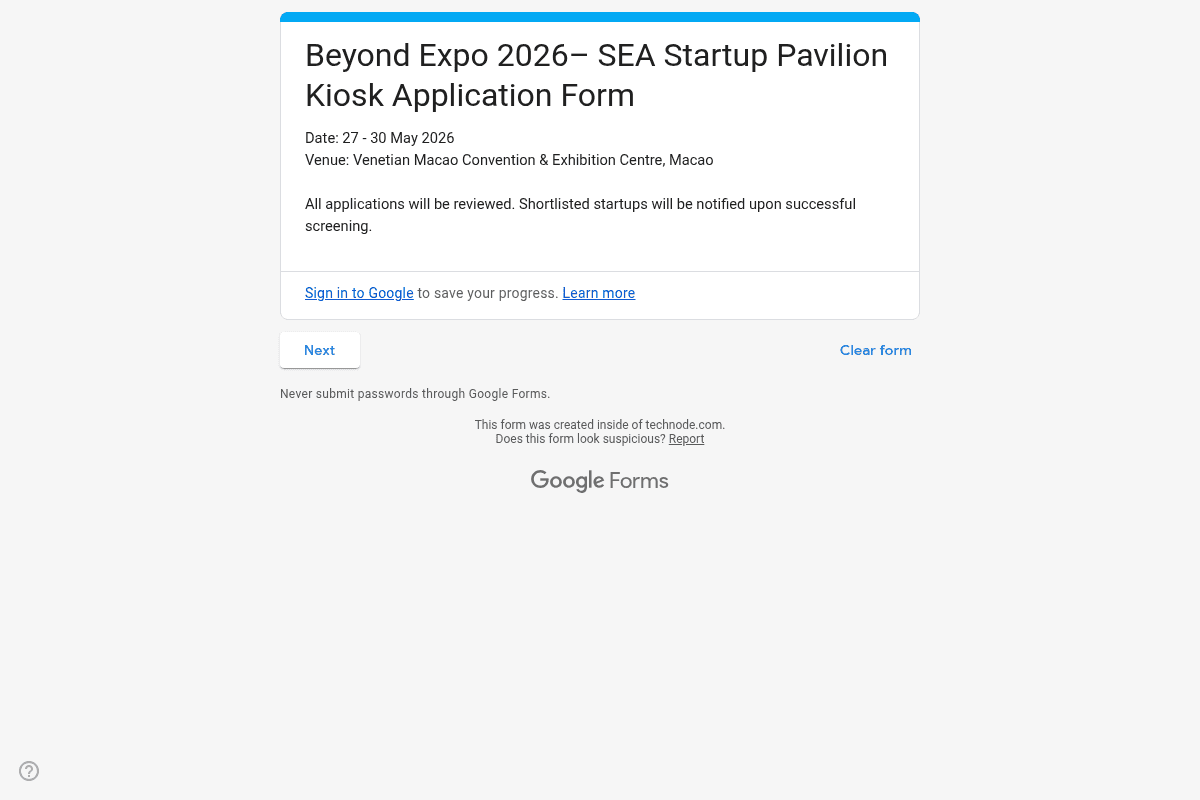This screenshot has height=800, width=1200.
Task: Open help via the circled question mark
Action: click(x=28, y=771)
